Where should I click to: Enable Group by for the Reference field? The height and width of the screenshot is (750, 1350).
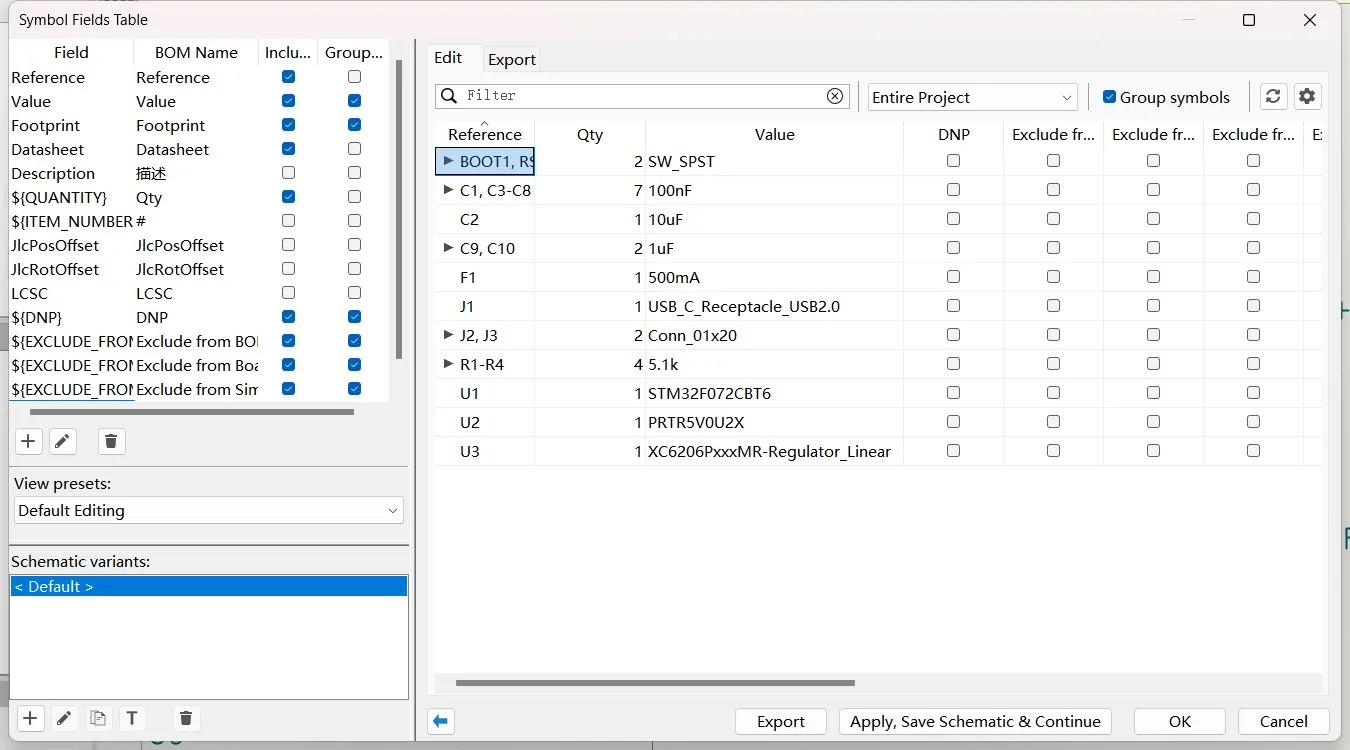pos(354,77)
